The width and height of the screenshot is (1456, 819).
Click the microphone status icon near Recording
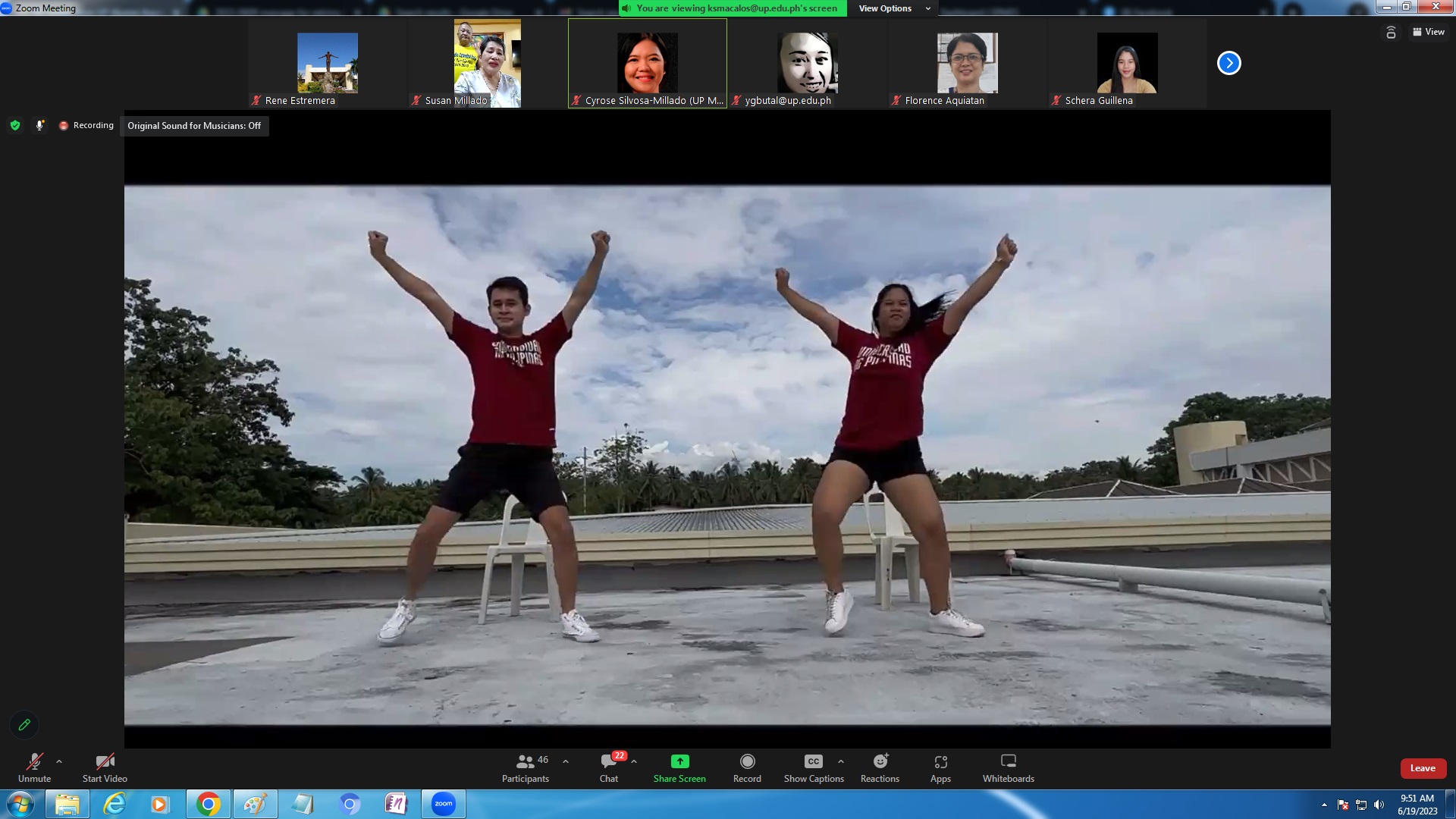39,125
